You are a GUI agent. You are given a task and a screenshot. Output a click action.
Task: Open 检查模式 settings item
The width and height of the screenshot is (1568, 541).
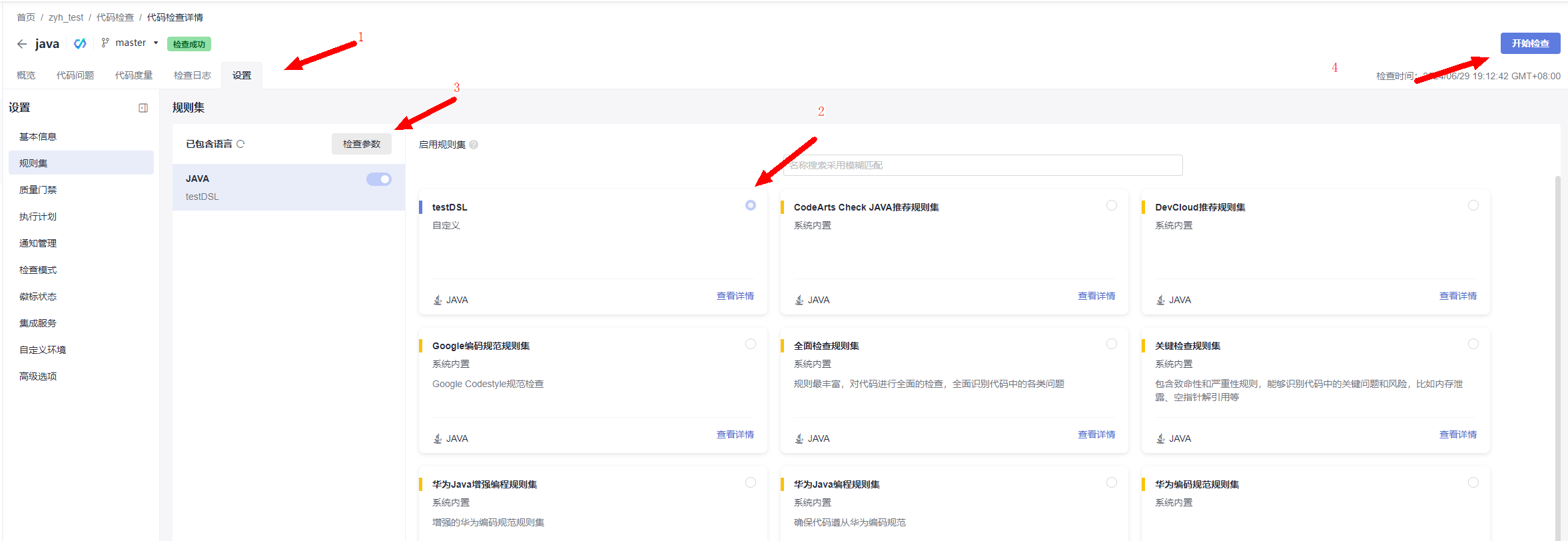tap(81, 270)
